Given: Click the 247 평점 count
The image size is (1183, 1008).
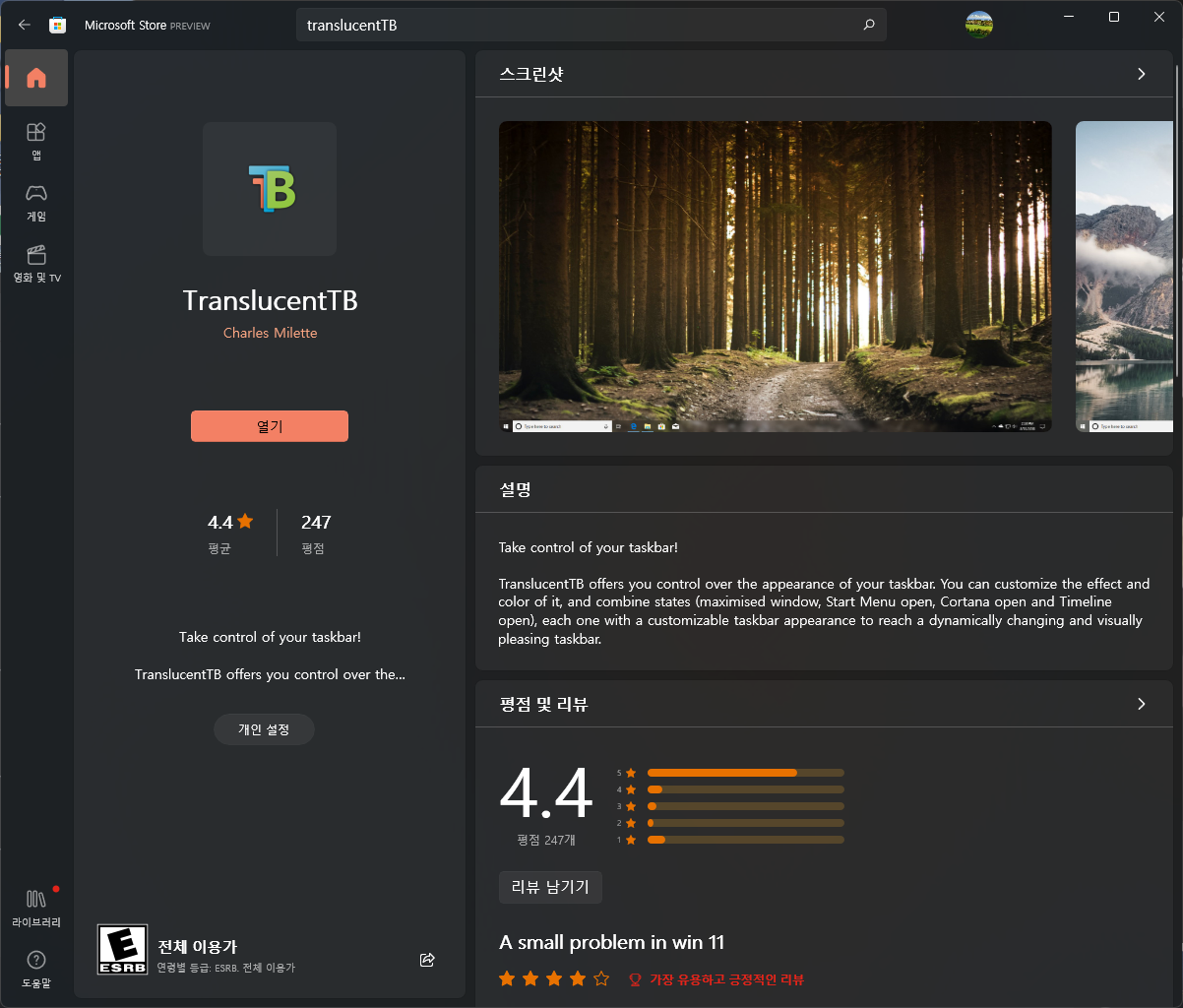Looking at the screenshot, I should click(x=316, y=533).
